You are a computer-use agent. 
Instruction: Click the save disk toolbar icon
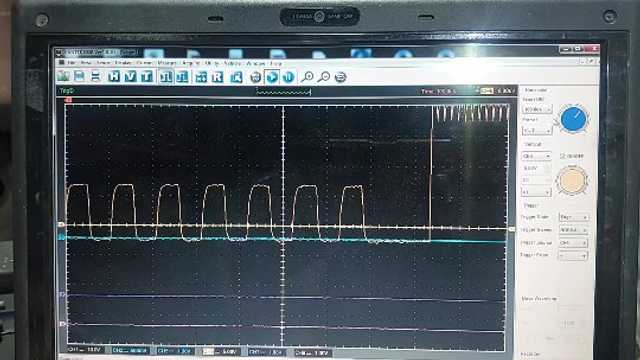(x=80, y=76)
